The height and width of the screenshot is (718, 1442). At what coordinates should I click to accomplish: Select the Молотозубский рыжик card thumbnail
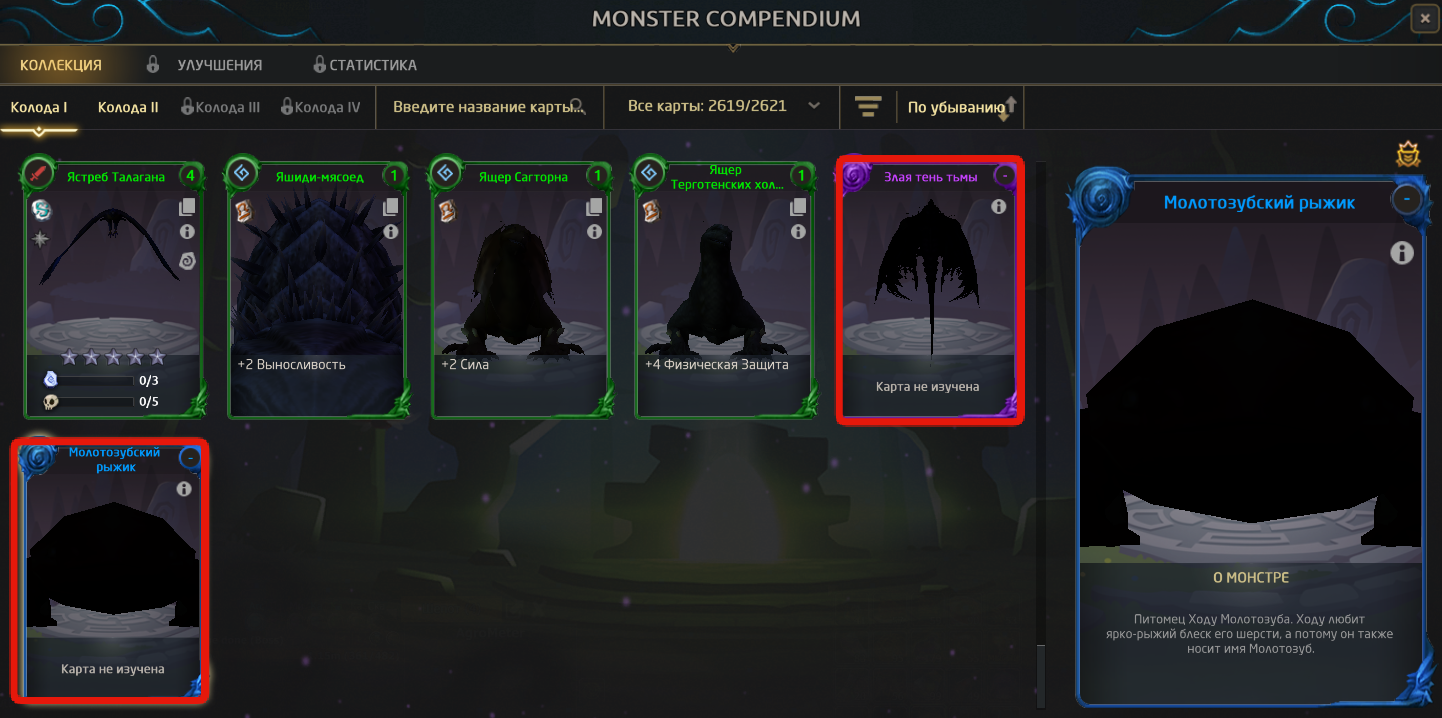pyautogui.click(x=113, y=567)
